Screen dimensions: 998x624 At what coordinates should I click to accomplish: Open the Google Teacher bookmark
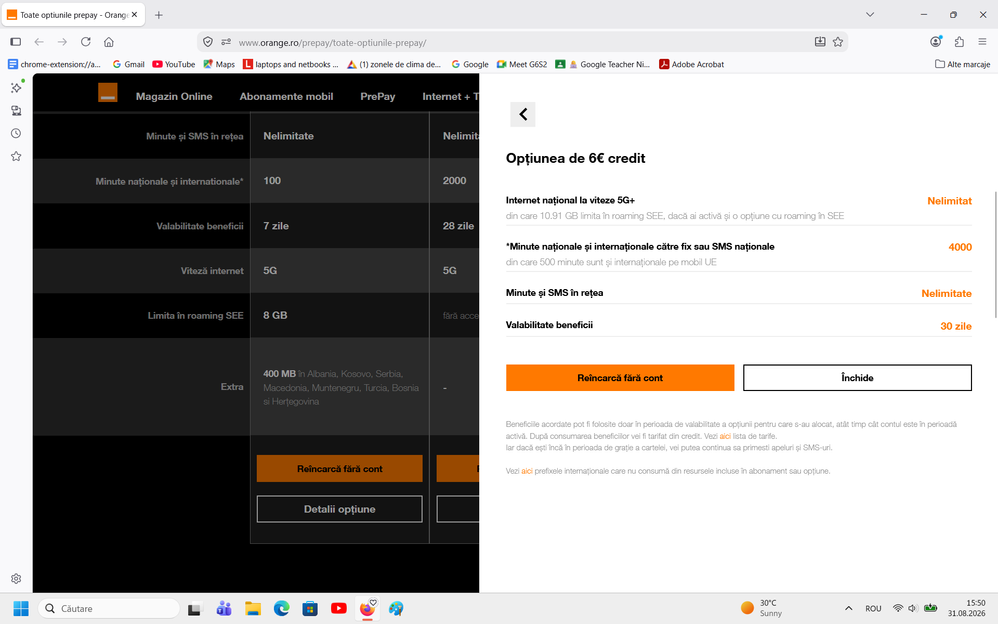tap(609, 64)
